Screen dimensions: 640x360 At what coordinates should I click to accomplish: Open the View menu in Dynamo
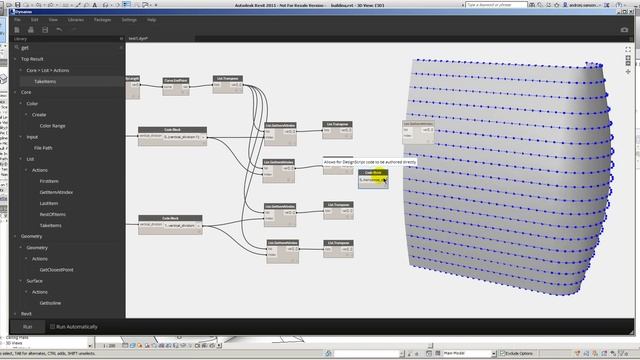click(53, 20)
